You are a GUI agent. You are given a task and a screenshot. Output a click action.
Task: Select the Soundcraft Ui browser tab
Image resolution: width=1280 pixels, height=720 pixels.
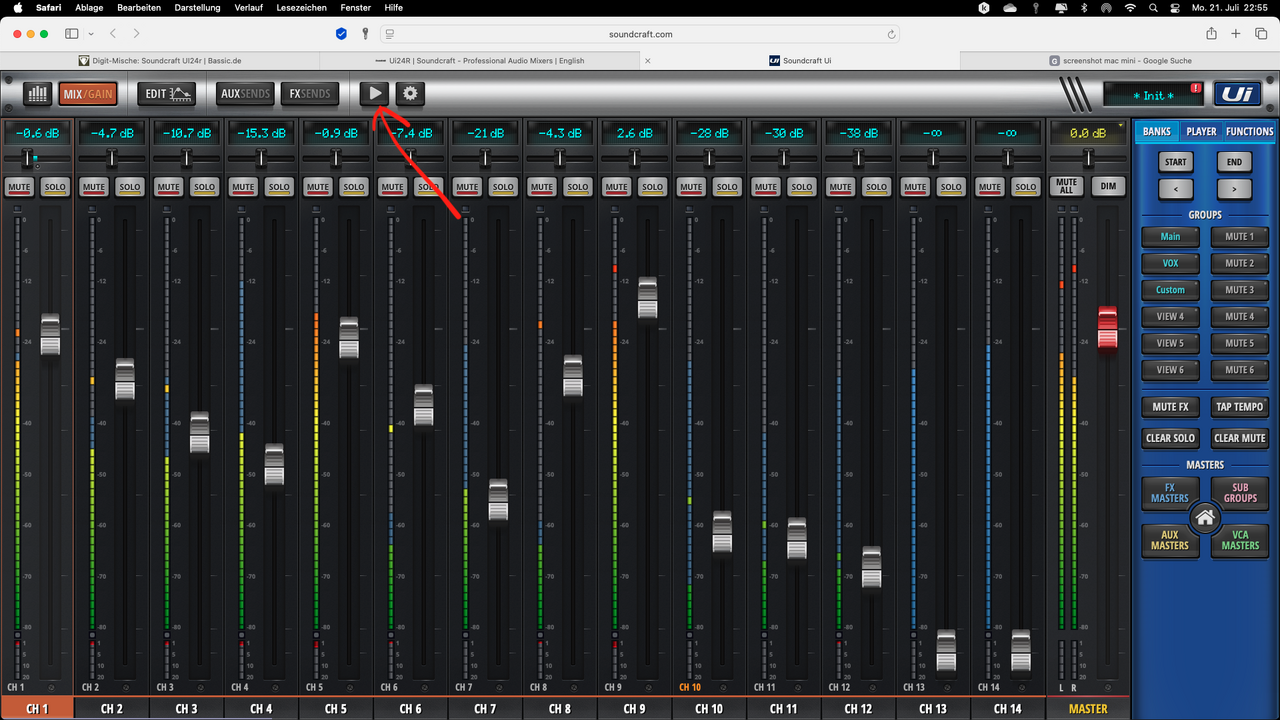coord(800,60)
